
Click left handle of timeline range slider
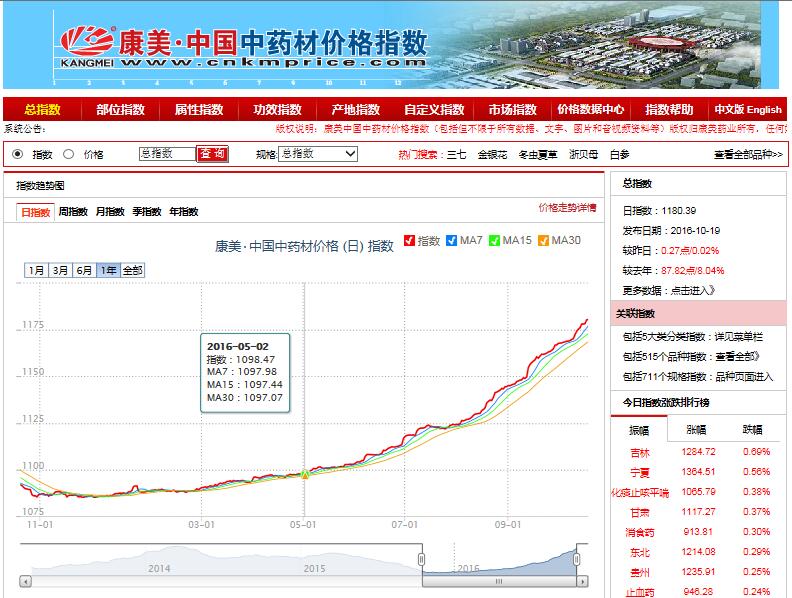pyautogui.click(x=422, y=558)
